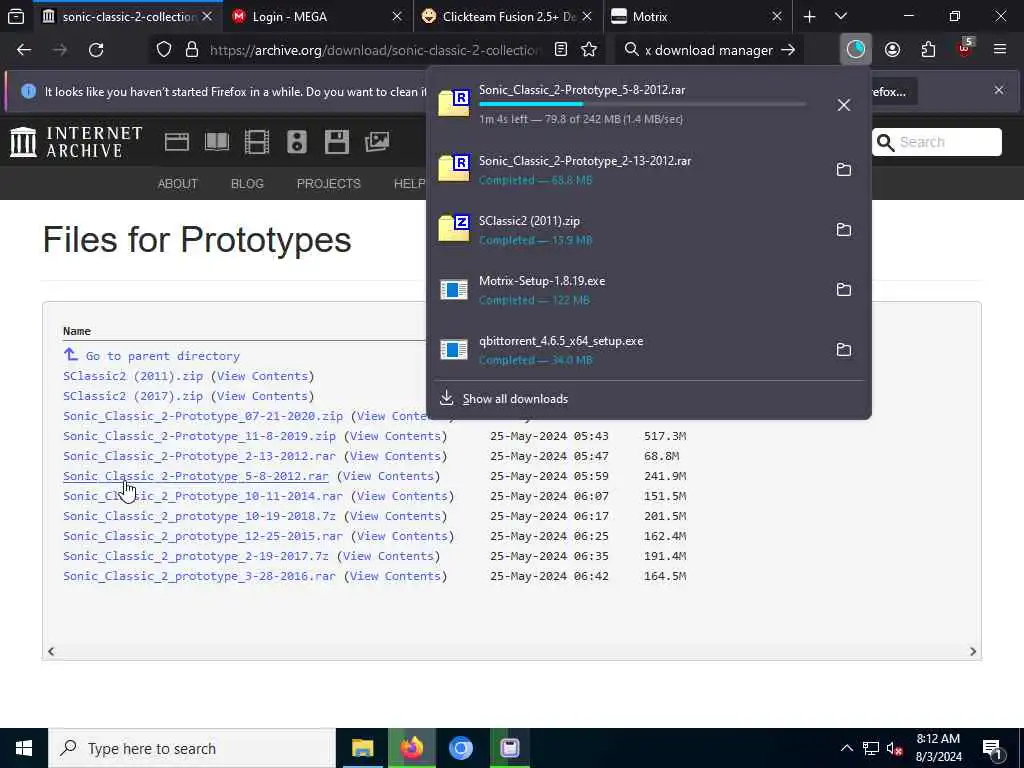Open the volume control in tray
The height and width of the screenshot is (768, 1024).
tap(894, 748)
